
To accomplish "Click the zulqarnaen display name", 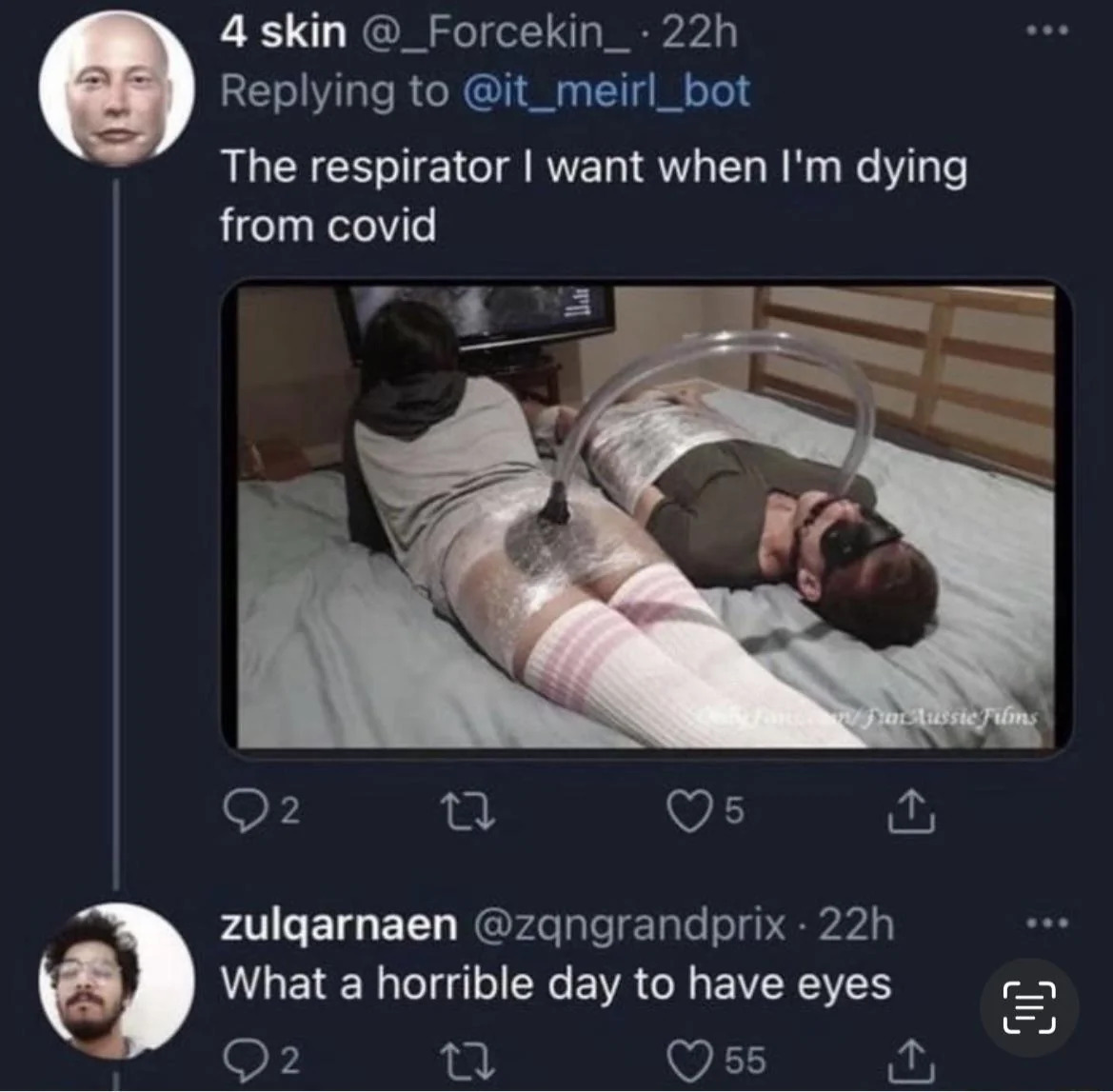I will coord(339,924).
